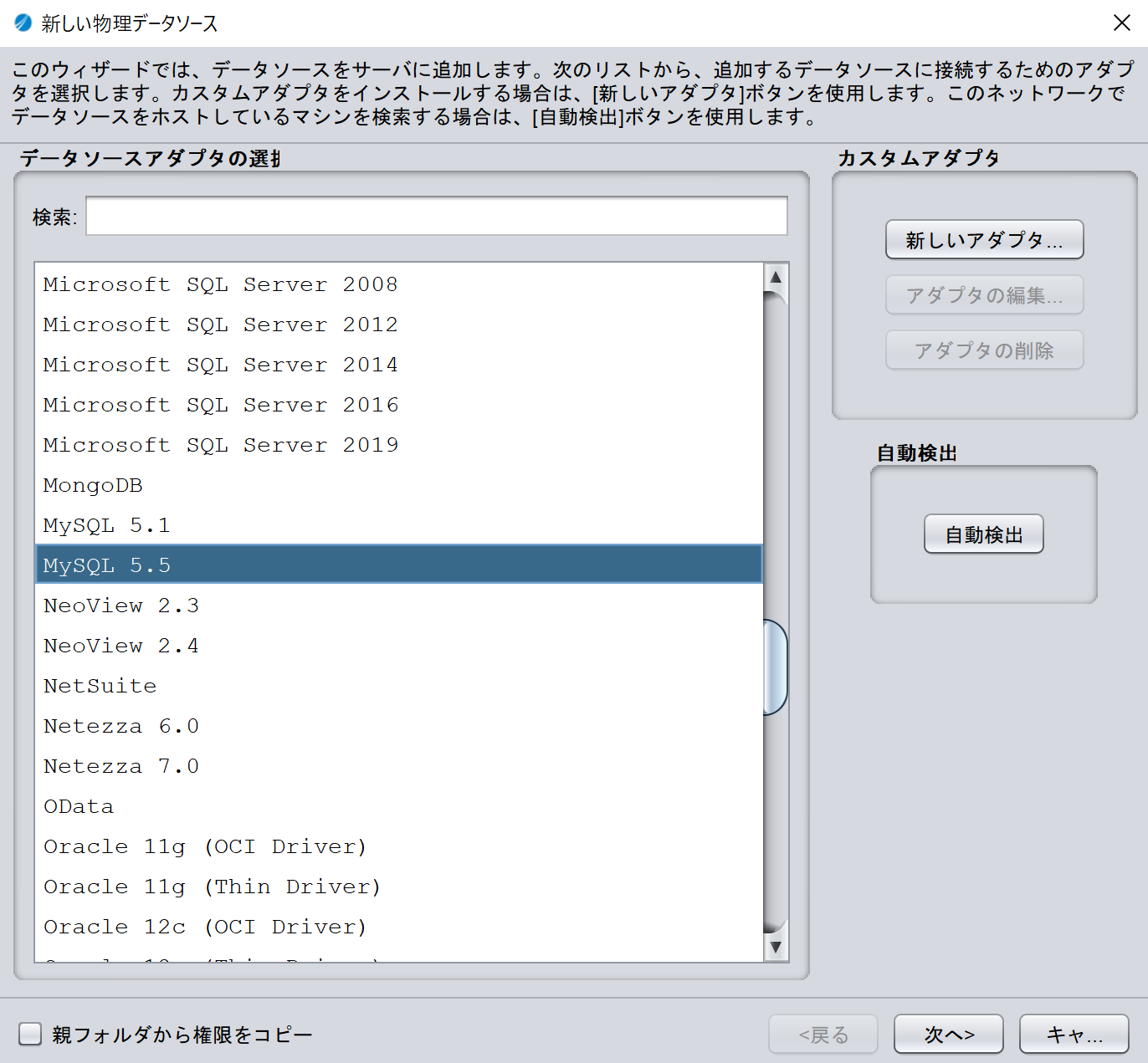Click the adapter list scrollbar thumb
Screen dimensions: 1148x1063
click(x=776, y=667)
